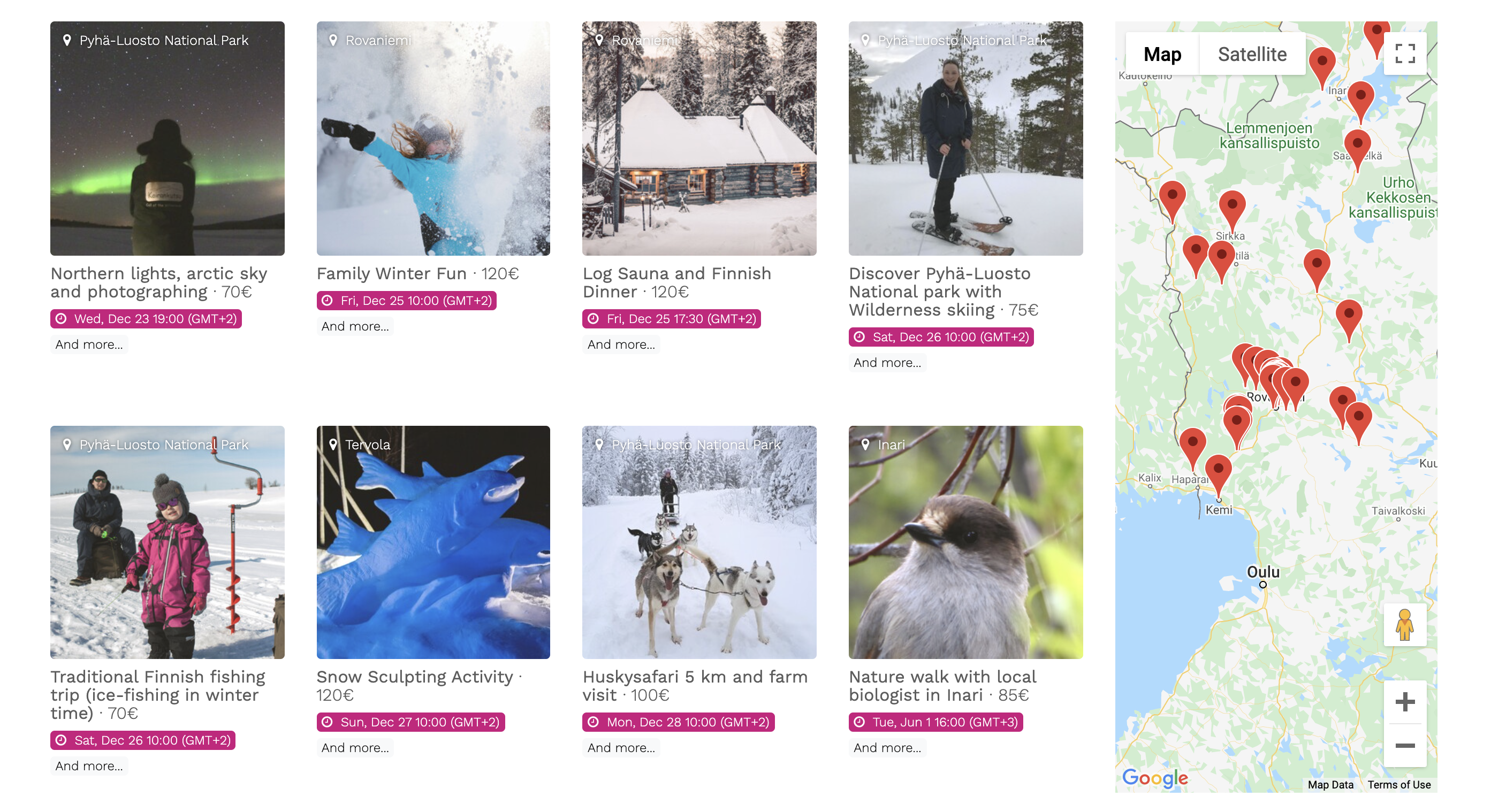
Task: Expand 'And more...' under Nature walk in Inari
Action: [x=887, y=747]
